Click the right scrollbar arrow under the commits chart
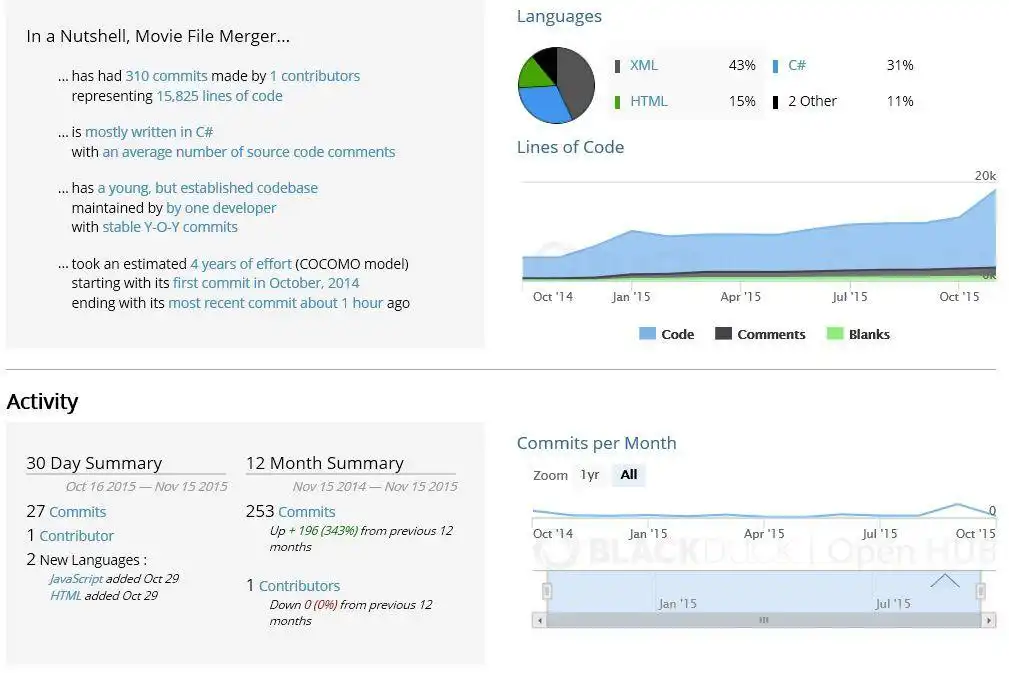1009x673 pixels. [x=988, y=620]
